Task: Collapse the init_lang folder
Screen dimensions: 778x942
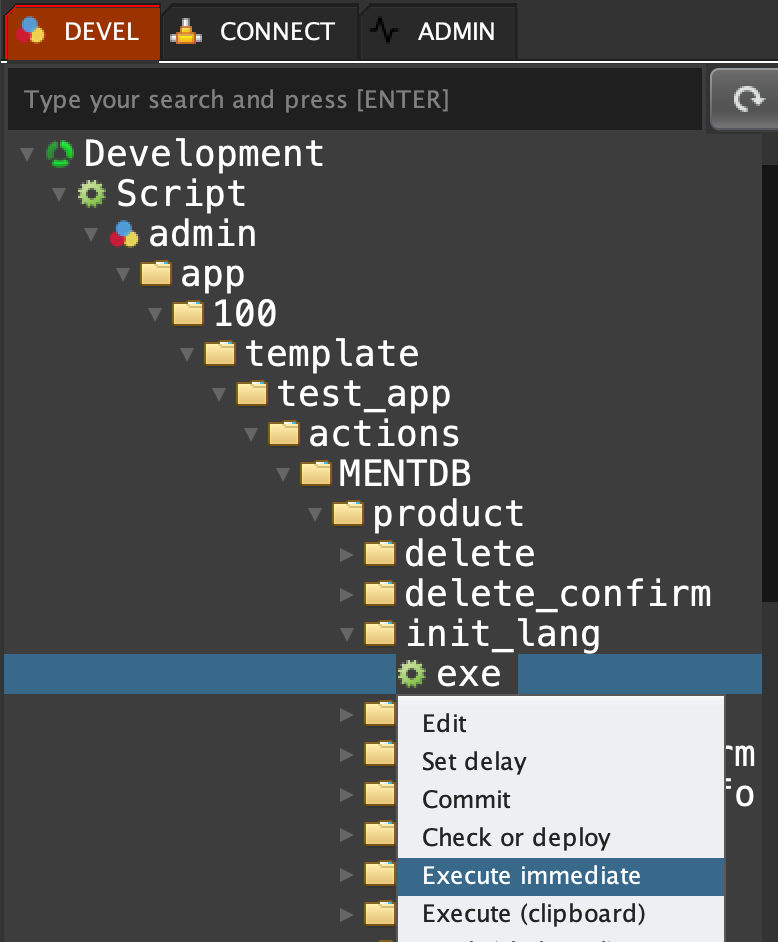Action: (x=347, y=634)
